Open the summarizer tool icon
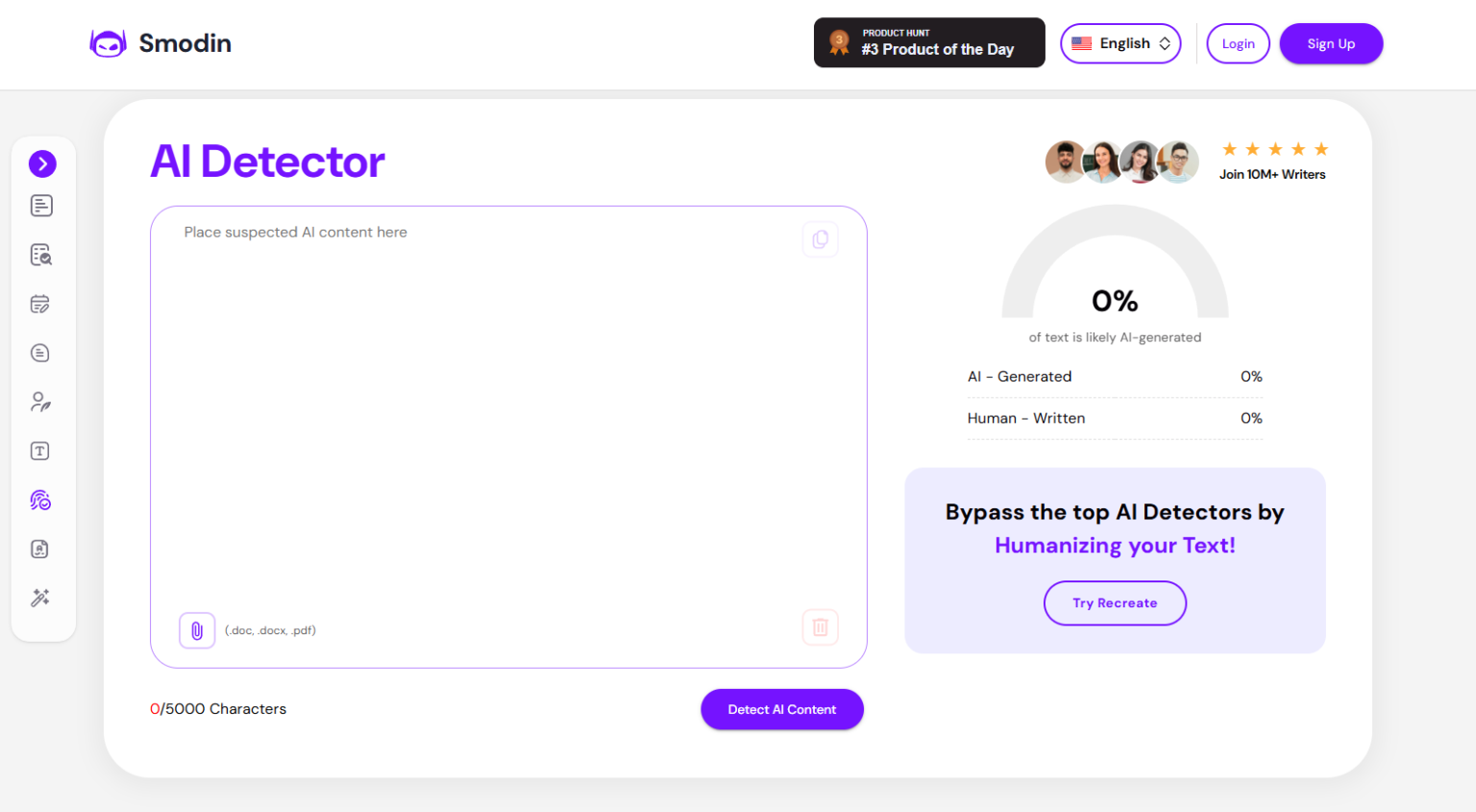The width and height of the screenshot is (1476, 812). [x=40, y=352]
